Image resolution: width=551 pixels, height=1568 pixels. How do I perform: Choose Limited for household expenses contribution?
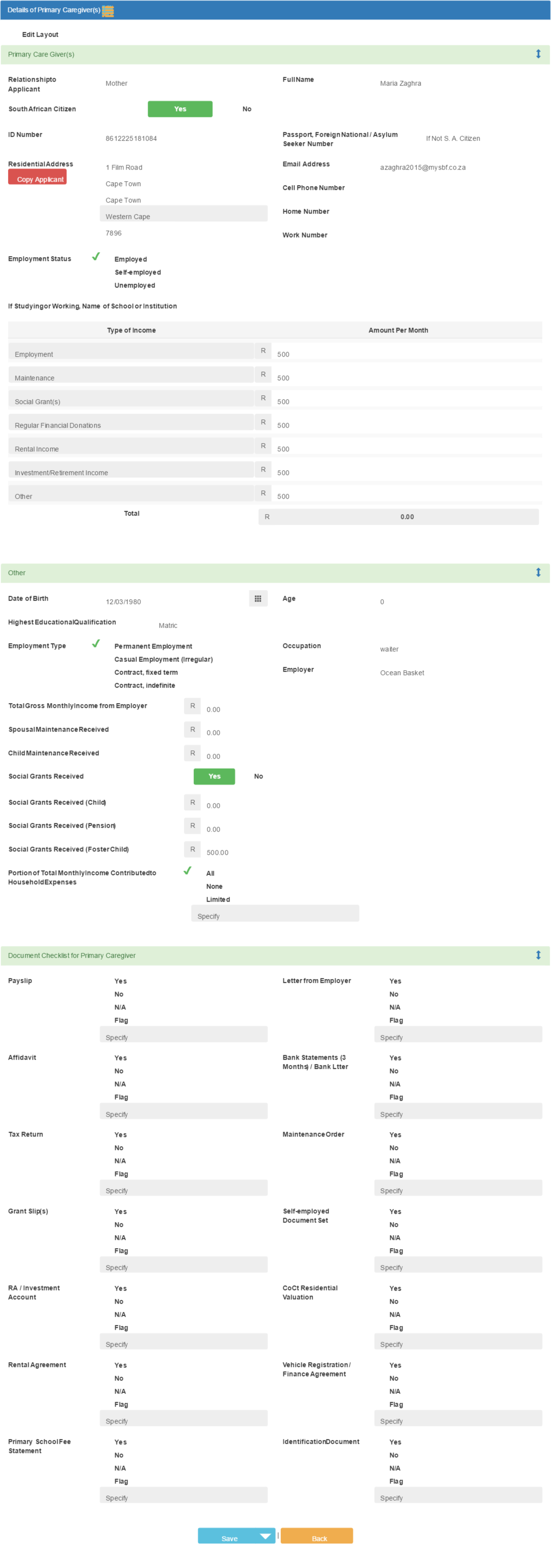coord(218,900)
